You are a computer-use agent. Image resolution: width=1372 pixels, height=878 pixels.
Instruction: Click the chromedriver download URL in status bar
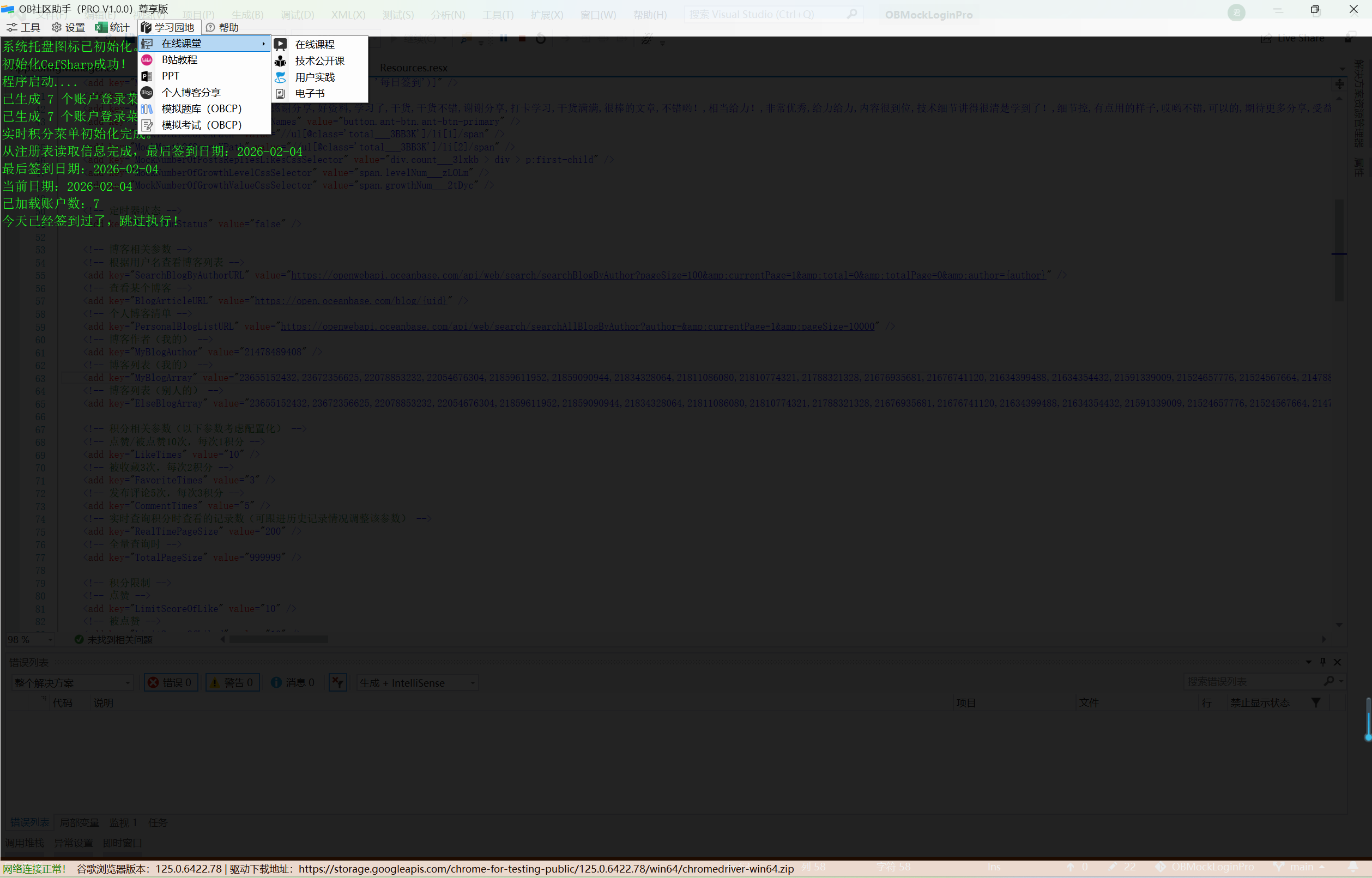coord(546,869)
